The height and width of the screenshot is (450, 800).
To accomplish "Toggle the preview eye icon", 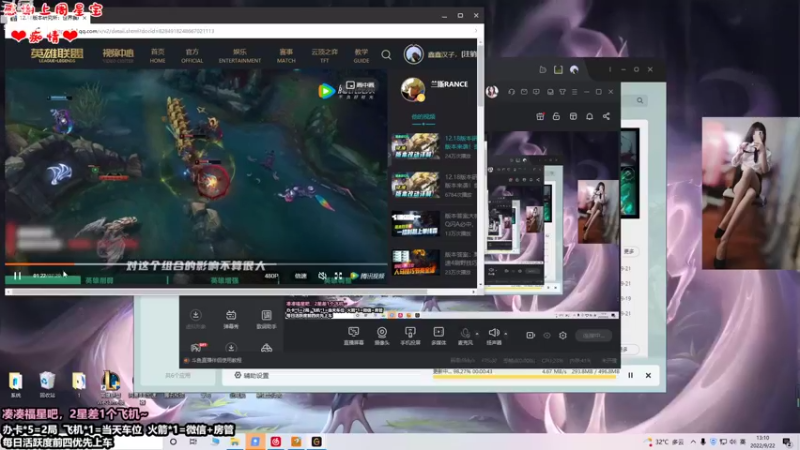I will (x=546, y=335).
